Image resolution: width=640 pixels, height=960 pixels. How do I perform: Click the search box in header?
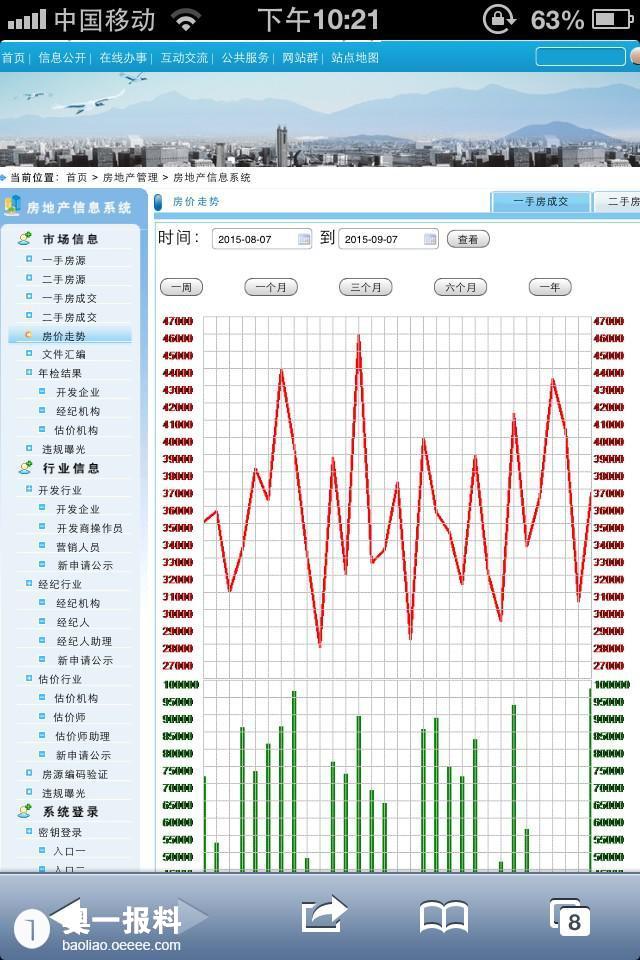(580, 57)
